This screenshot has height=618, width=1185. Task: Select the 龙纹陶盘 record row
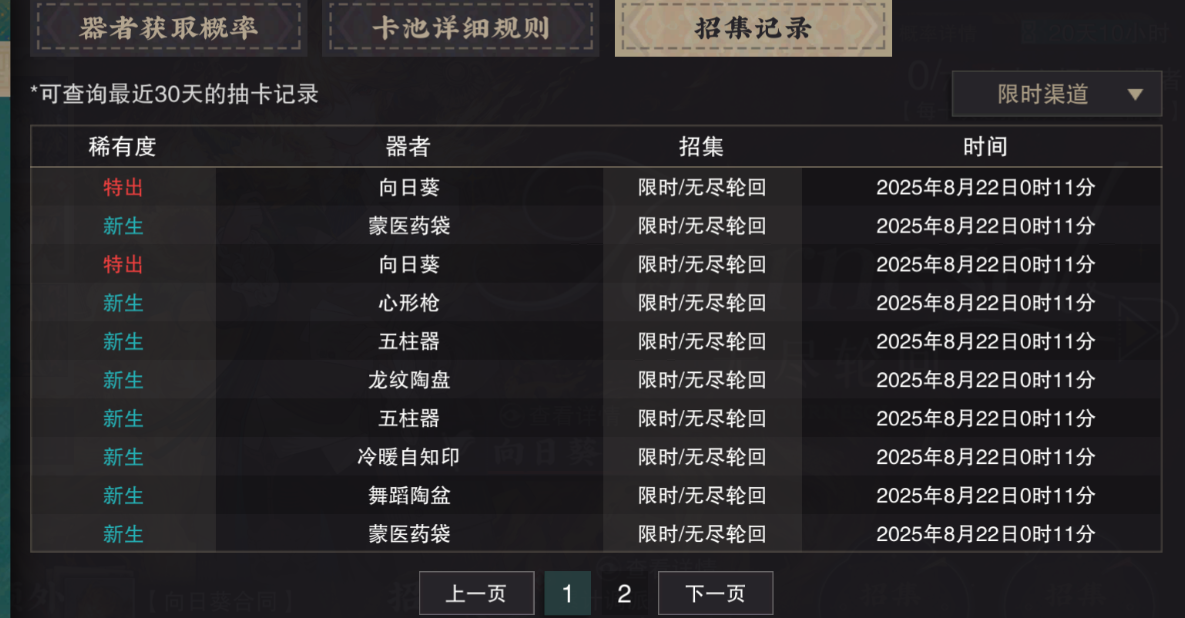click(x=596, y=380)
